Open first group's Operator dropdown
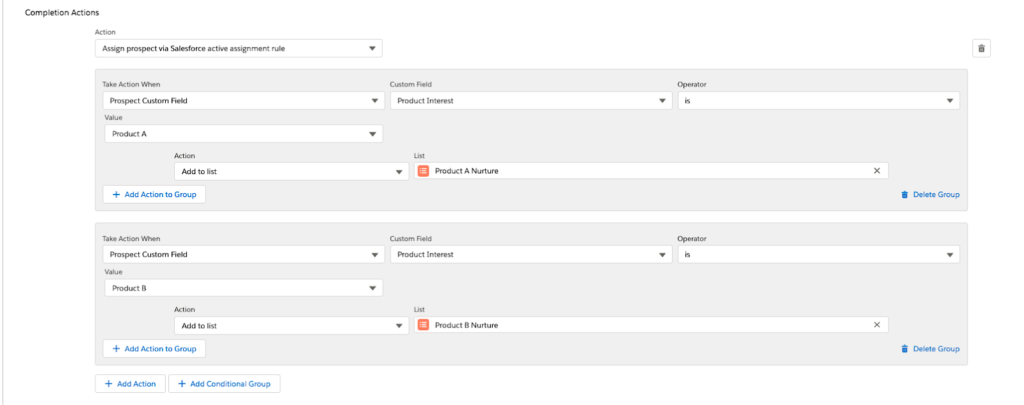Screen dimensions: 1024x405 (818, 100)
